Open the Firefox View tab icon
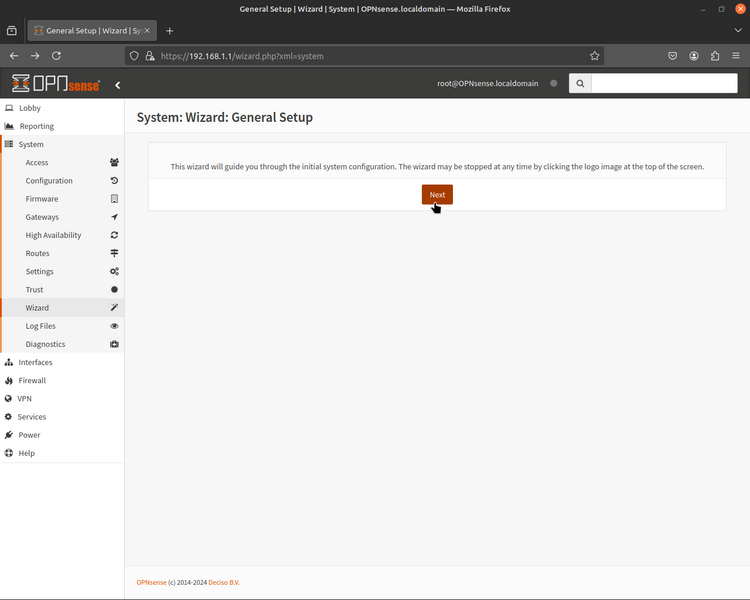 (12, 31)
